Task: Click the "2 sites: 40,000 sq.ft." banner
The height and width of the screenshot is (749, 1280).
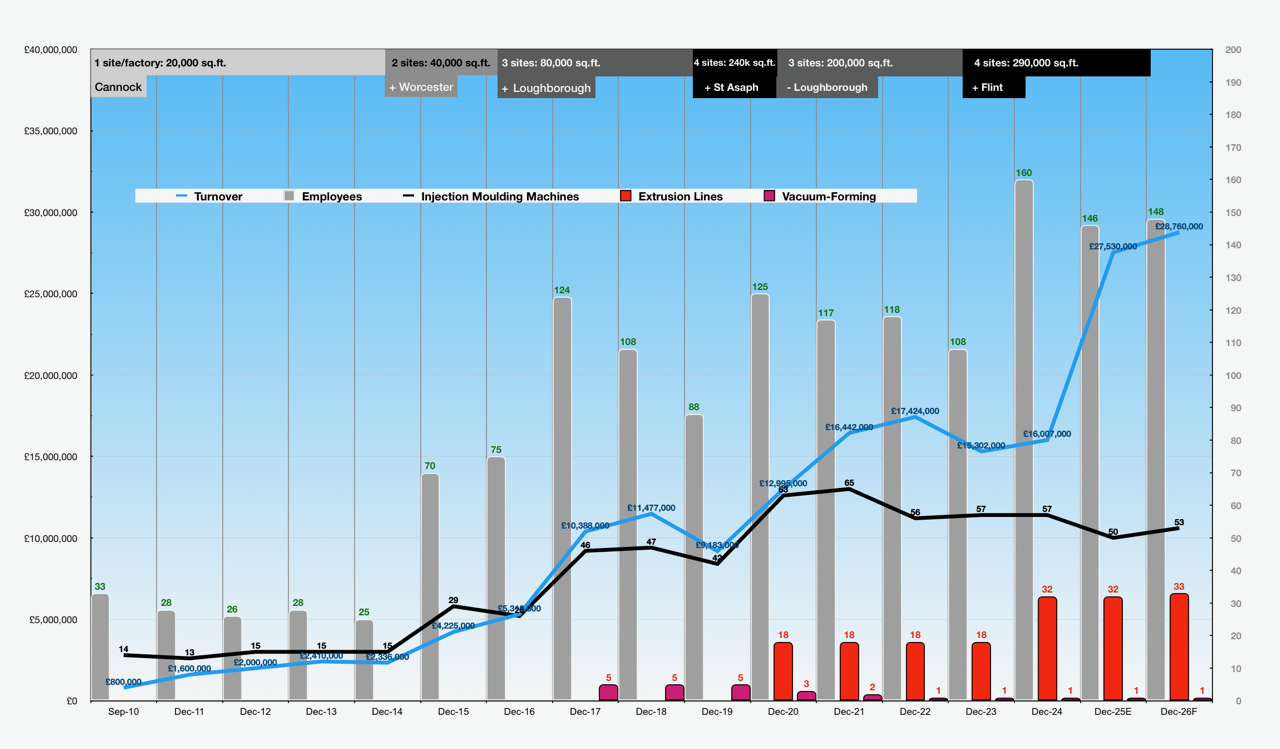Action: [x=442, y=63]
